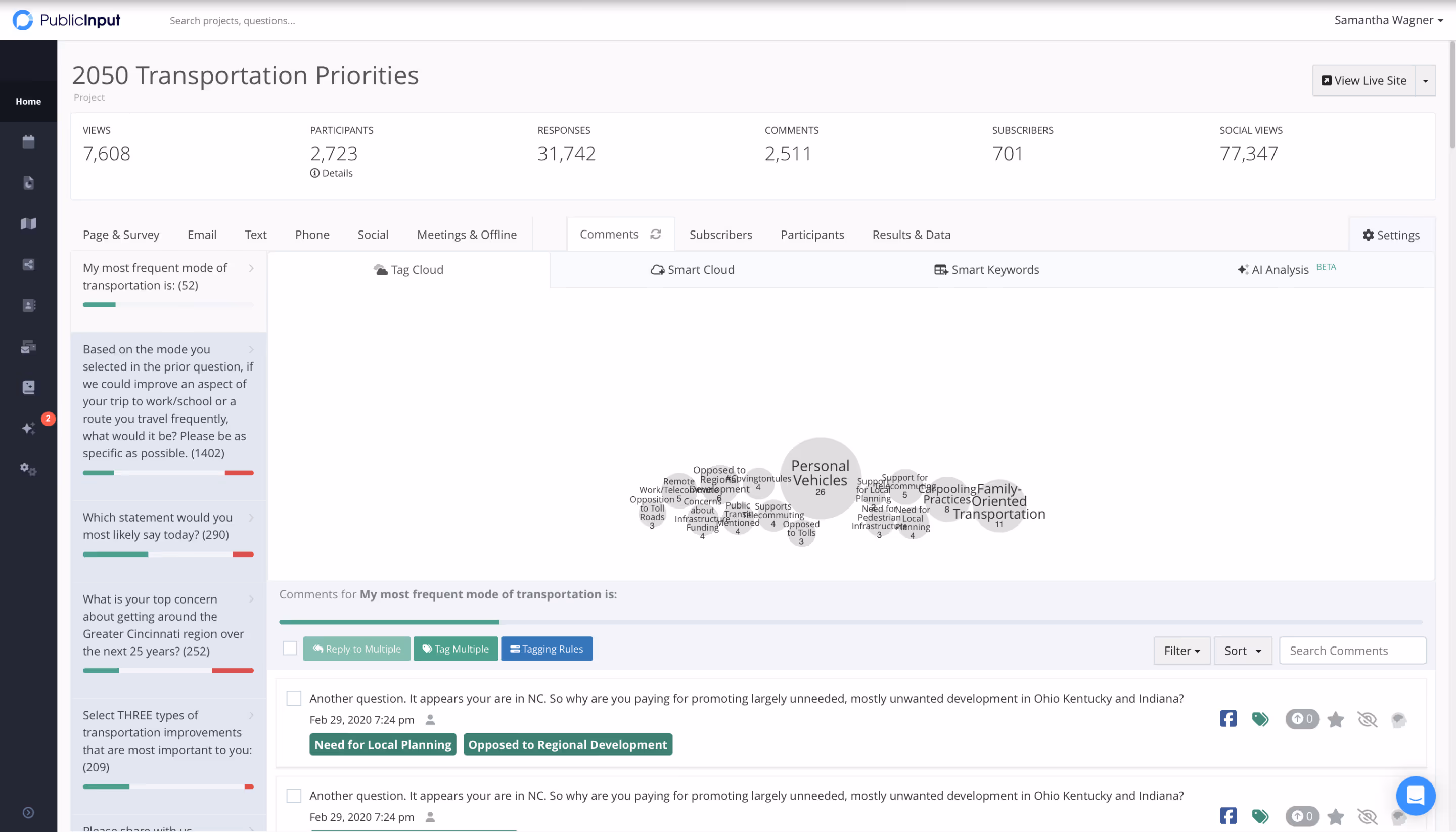Screen dimensions: 1456x832
Task: Switch to the Smart Cloud tab
Action: pyautogui.click(x=693, y=270)
